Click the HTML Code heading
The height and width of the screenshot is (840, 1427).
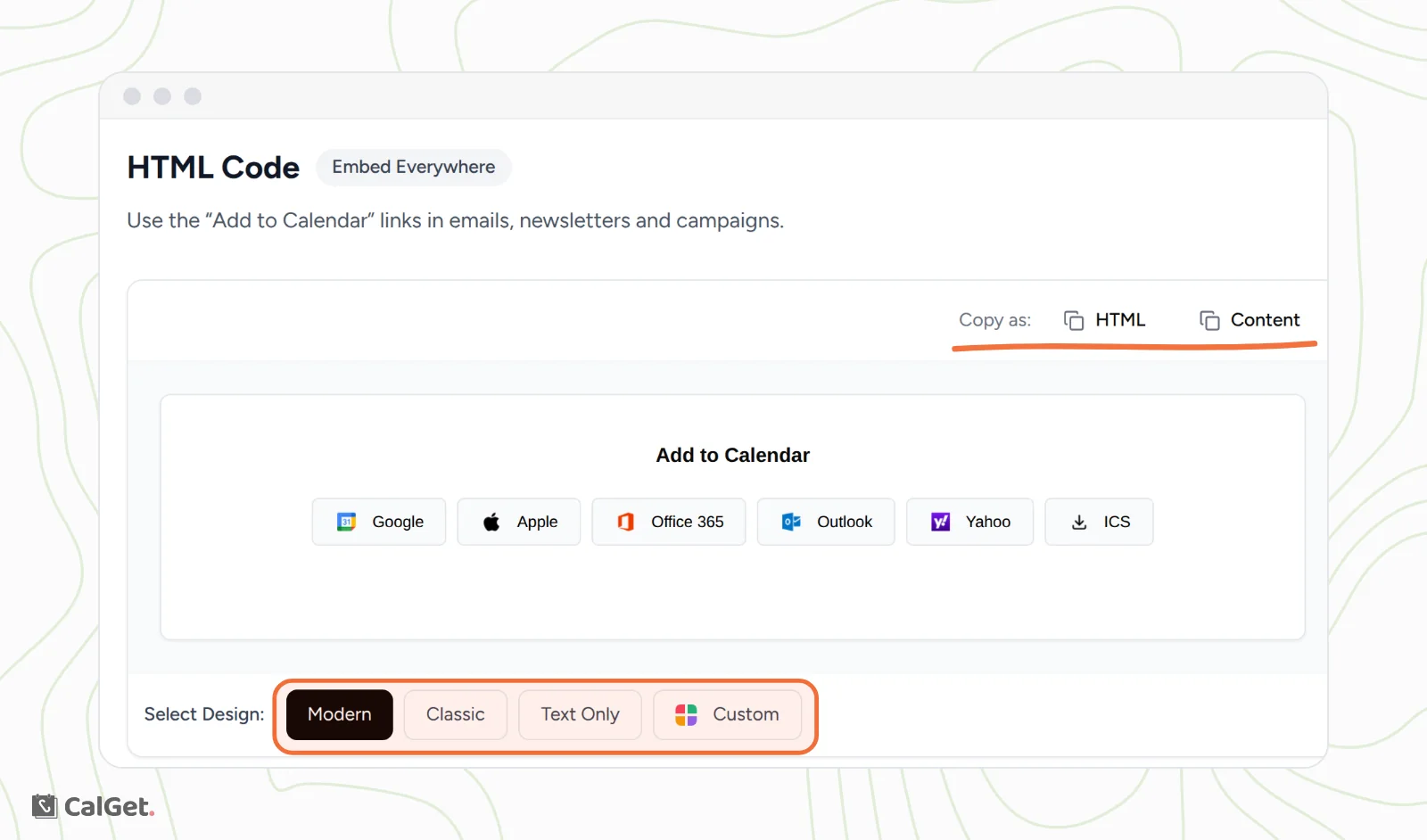213,168
